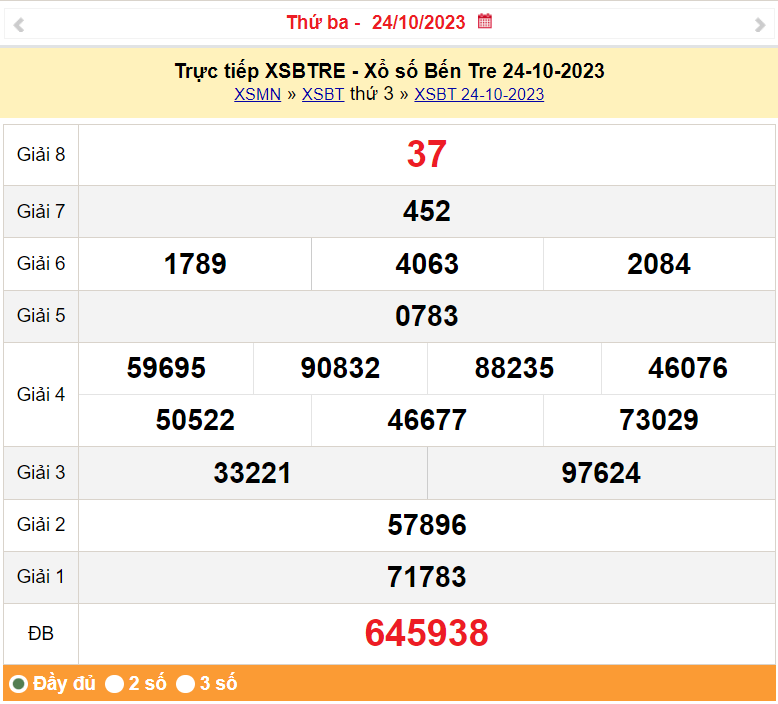The height and width of the screenshot is (704, 778).
Task: Click the Giải 2 number 57896
Action: 427,525
